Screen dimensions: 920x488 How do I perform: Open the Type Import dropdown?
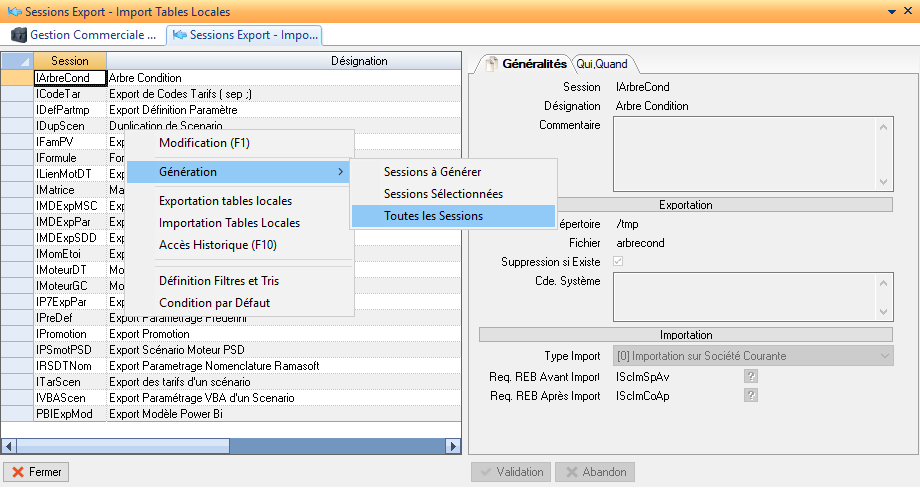884,356
